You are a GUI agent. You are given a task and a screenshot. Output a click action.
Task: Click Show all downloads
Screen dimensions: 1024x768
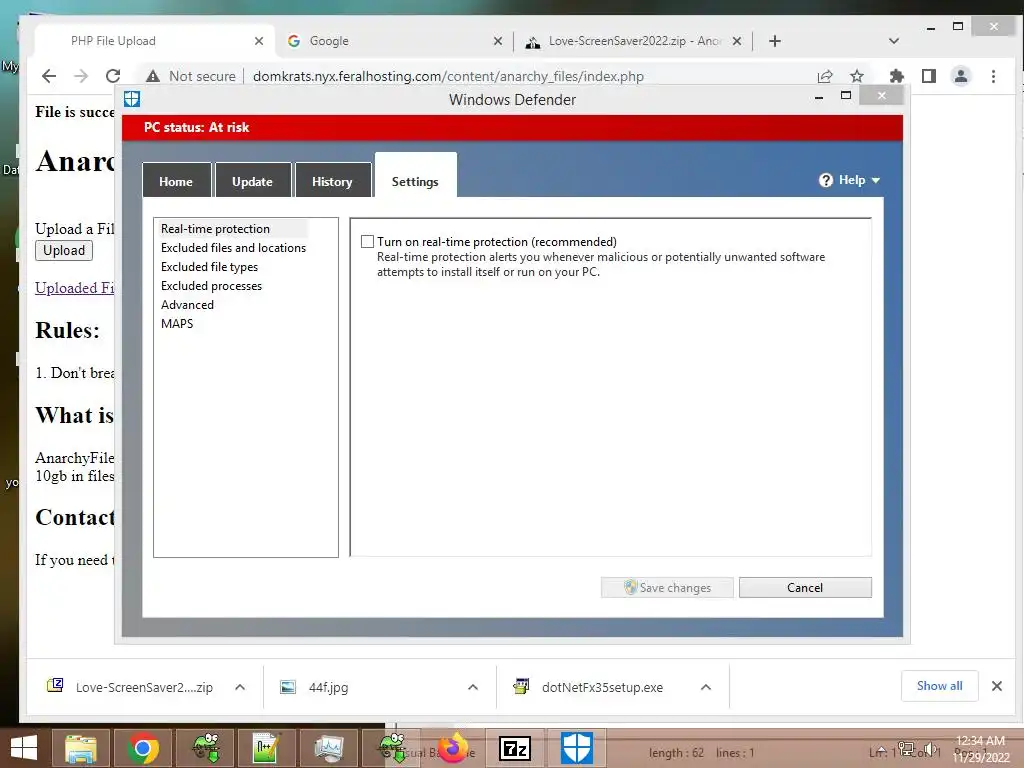coord(939,686)
